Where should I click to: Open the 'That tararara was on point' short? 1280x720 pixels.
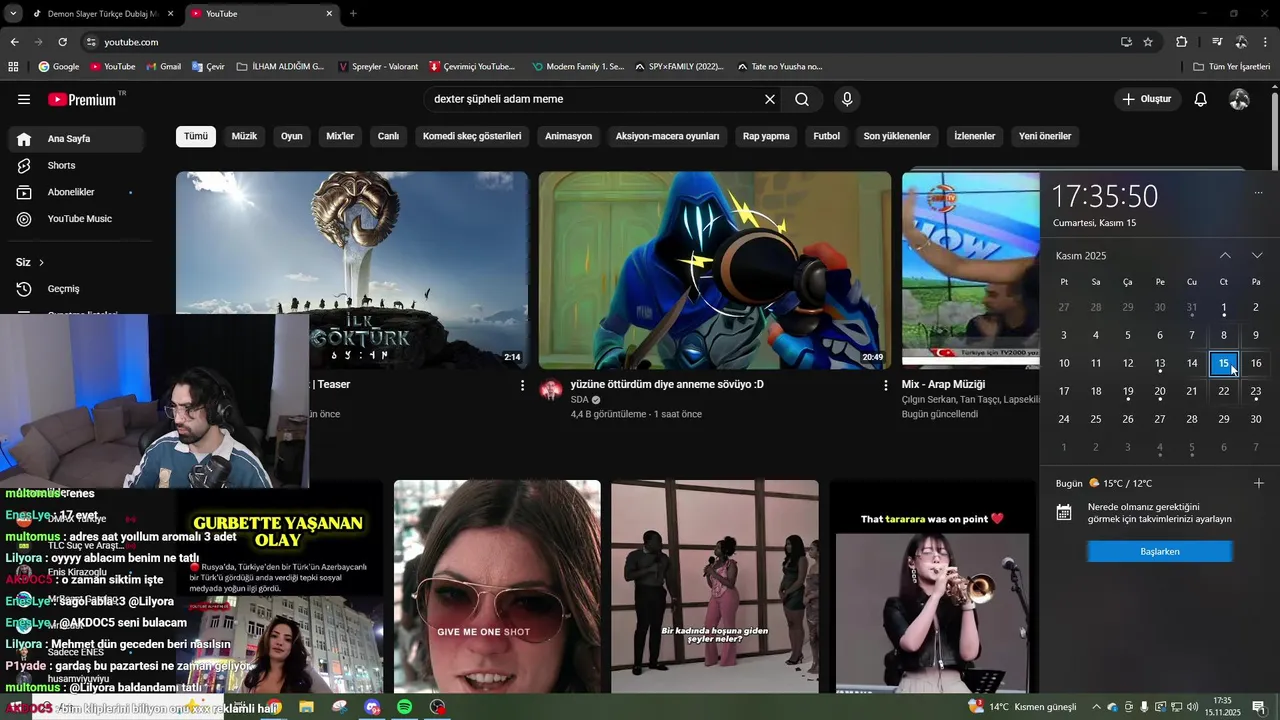(x=932, y=587)
